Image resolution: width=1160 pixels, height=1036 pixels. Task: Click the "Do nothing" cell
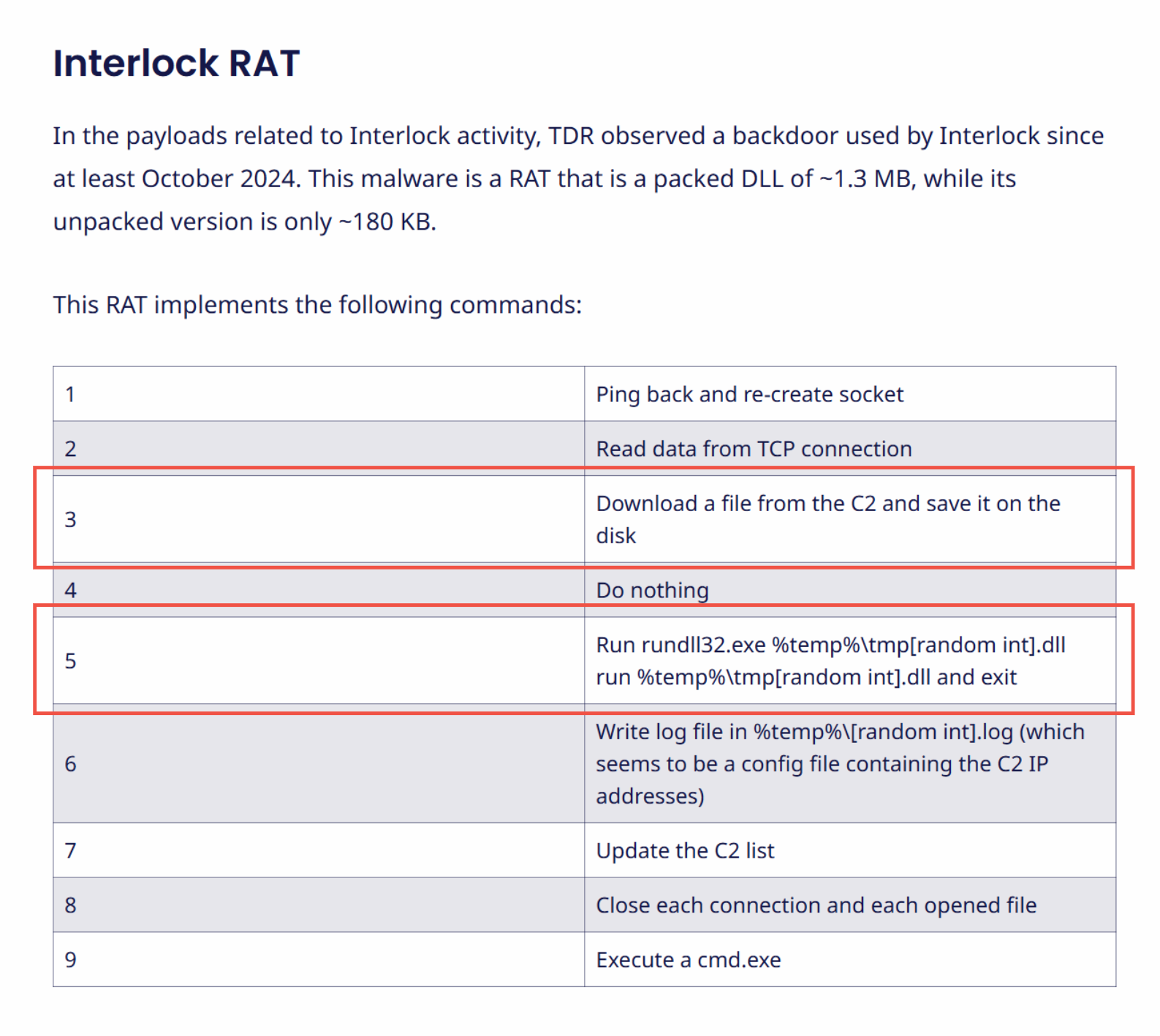tap(652, 590)
